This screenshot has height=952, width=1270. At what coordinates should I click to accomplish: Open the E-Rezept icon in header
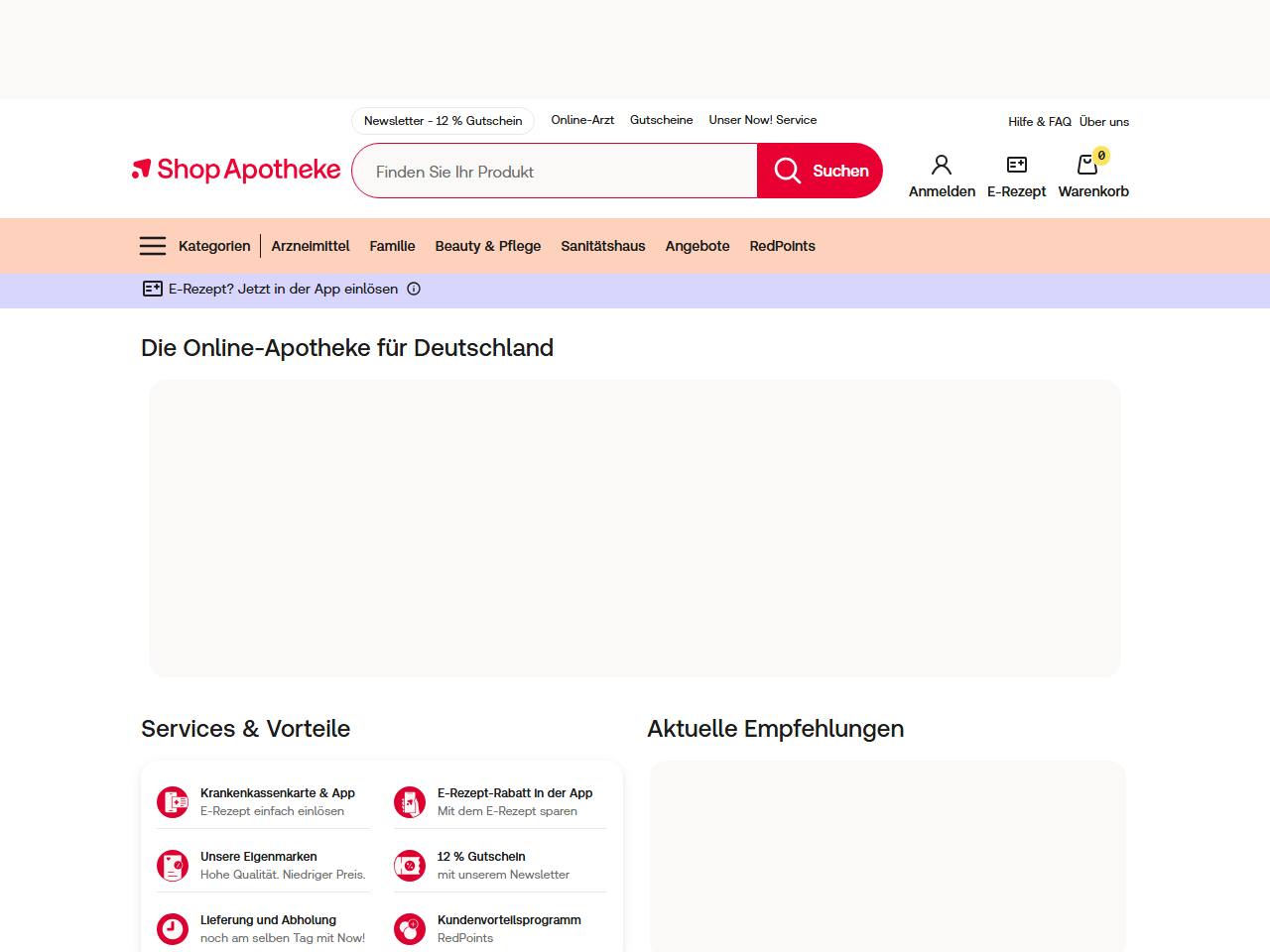point(1017,165)
